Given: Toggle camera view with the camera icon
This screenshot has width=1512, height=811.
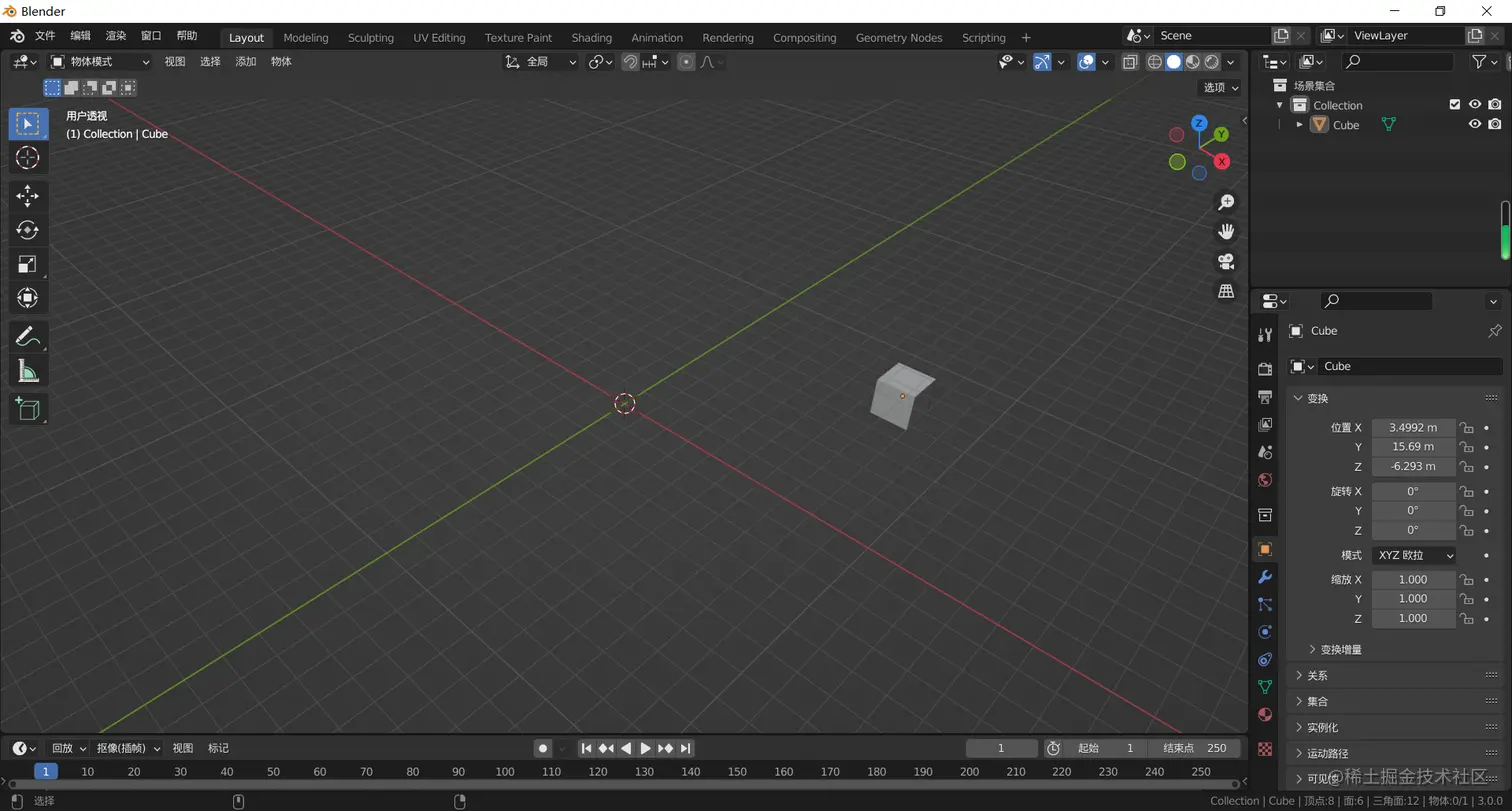Looking at the screenshot, I should coord(1226,262).
